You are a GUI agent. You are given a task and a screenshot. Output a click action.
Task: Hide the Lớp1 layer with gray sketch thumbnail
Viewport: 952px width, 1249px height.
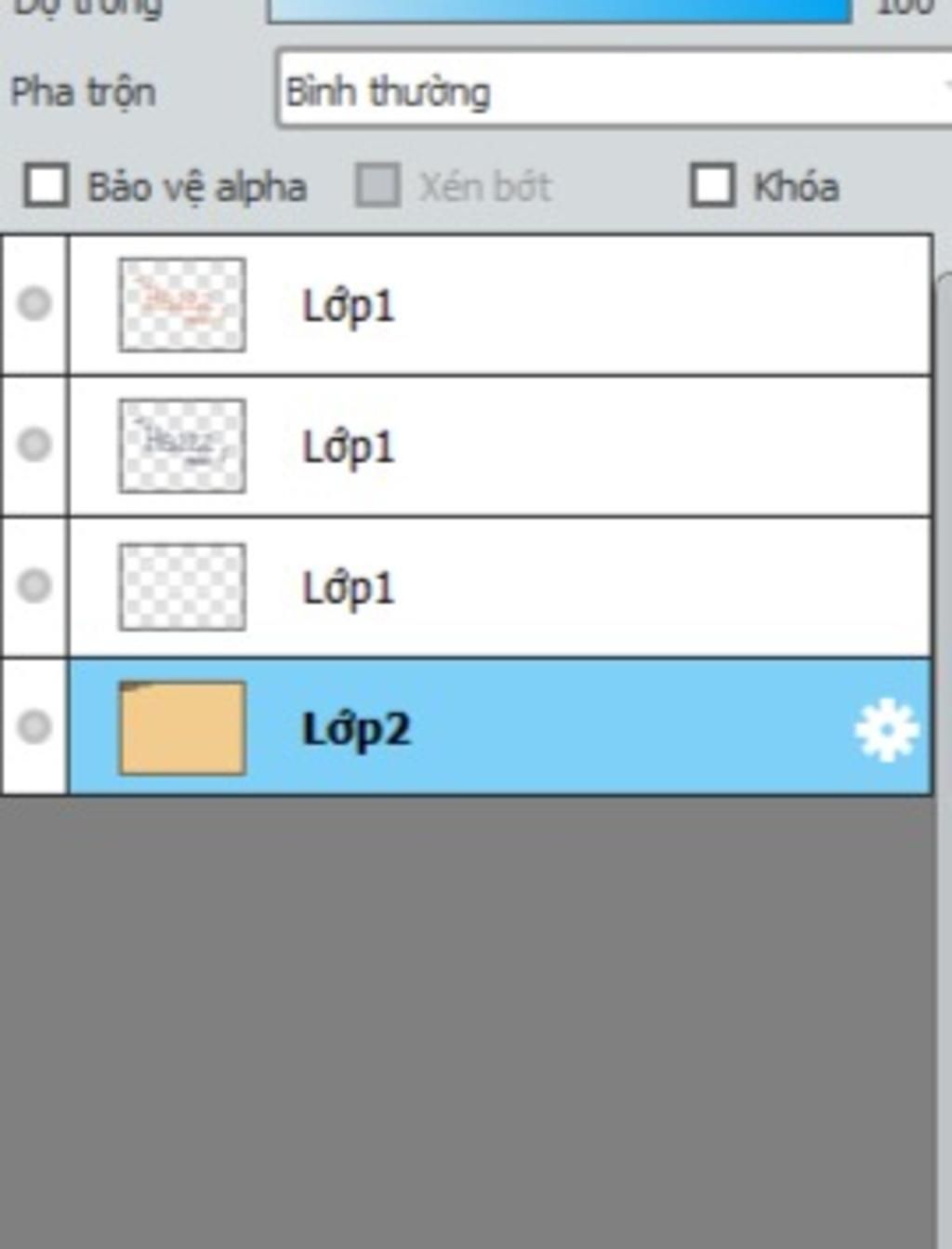coord(34,444)
